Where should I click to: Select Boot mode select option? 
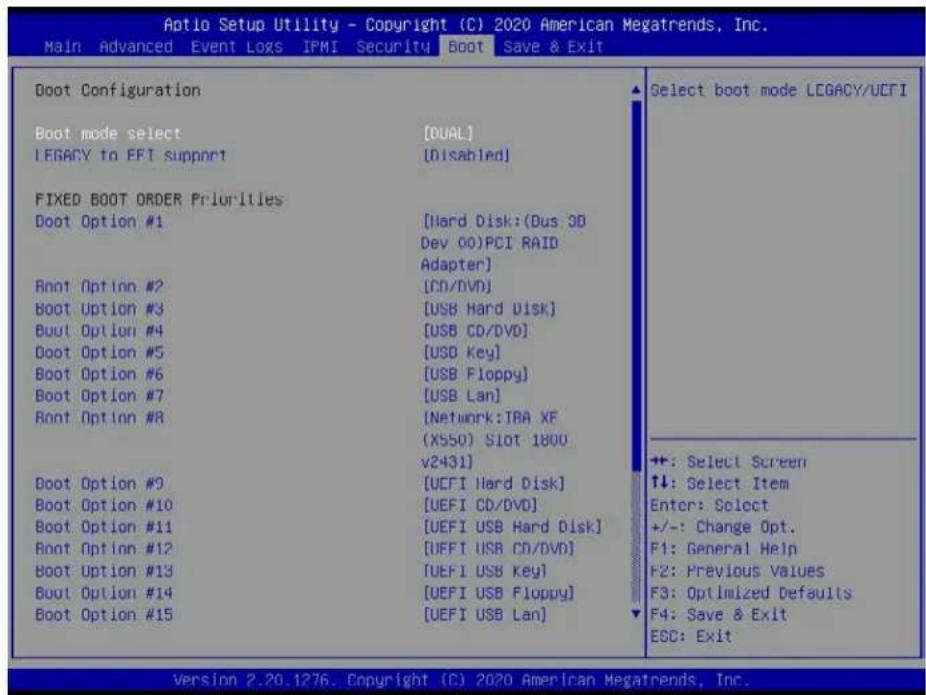pyautogui.click(x=108, y=133)
